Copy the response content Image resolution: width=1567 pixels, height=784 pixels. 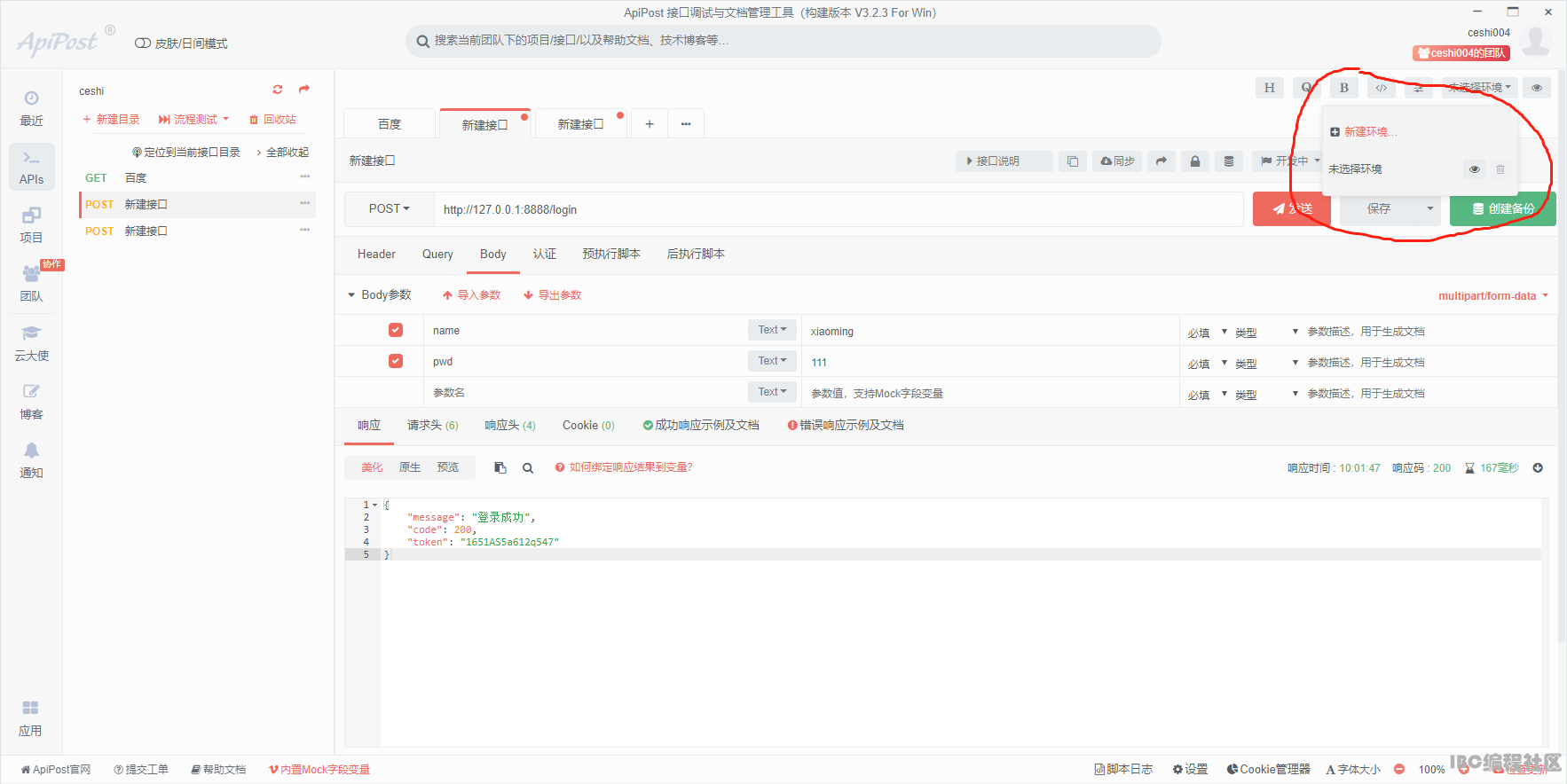point(500,467)
